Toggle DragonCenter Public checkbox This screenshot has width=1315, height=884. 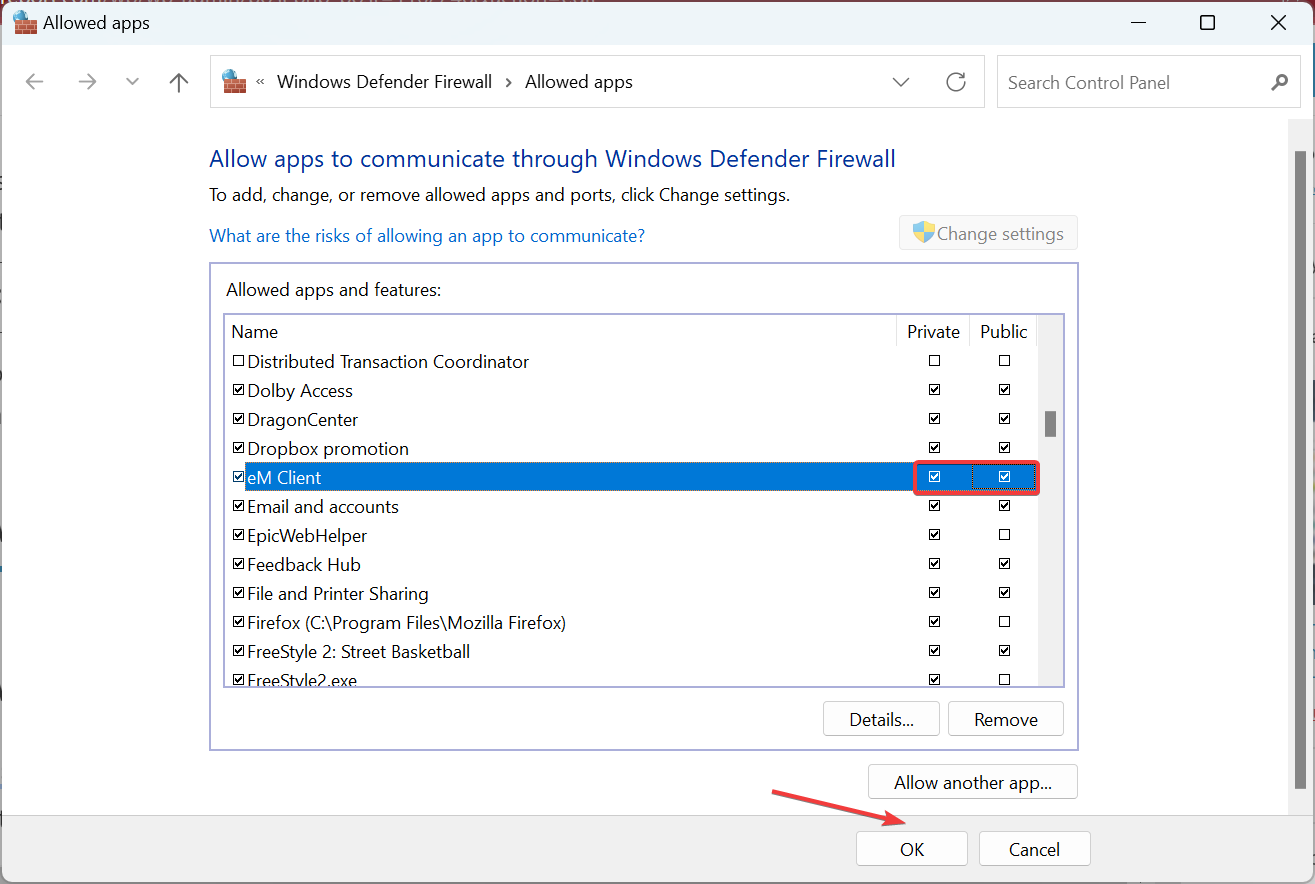pos(1004,419)
